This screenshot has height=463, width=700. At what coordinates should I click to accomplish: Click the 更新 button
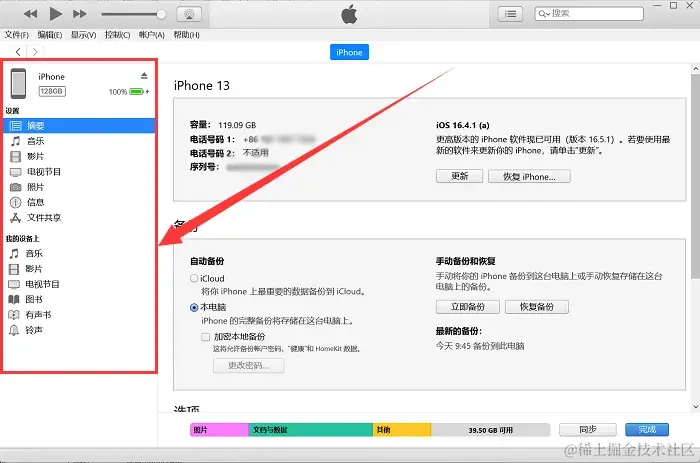click(x=459, y=176)
